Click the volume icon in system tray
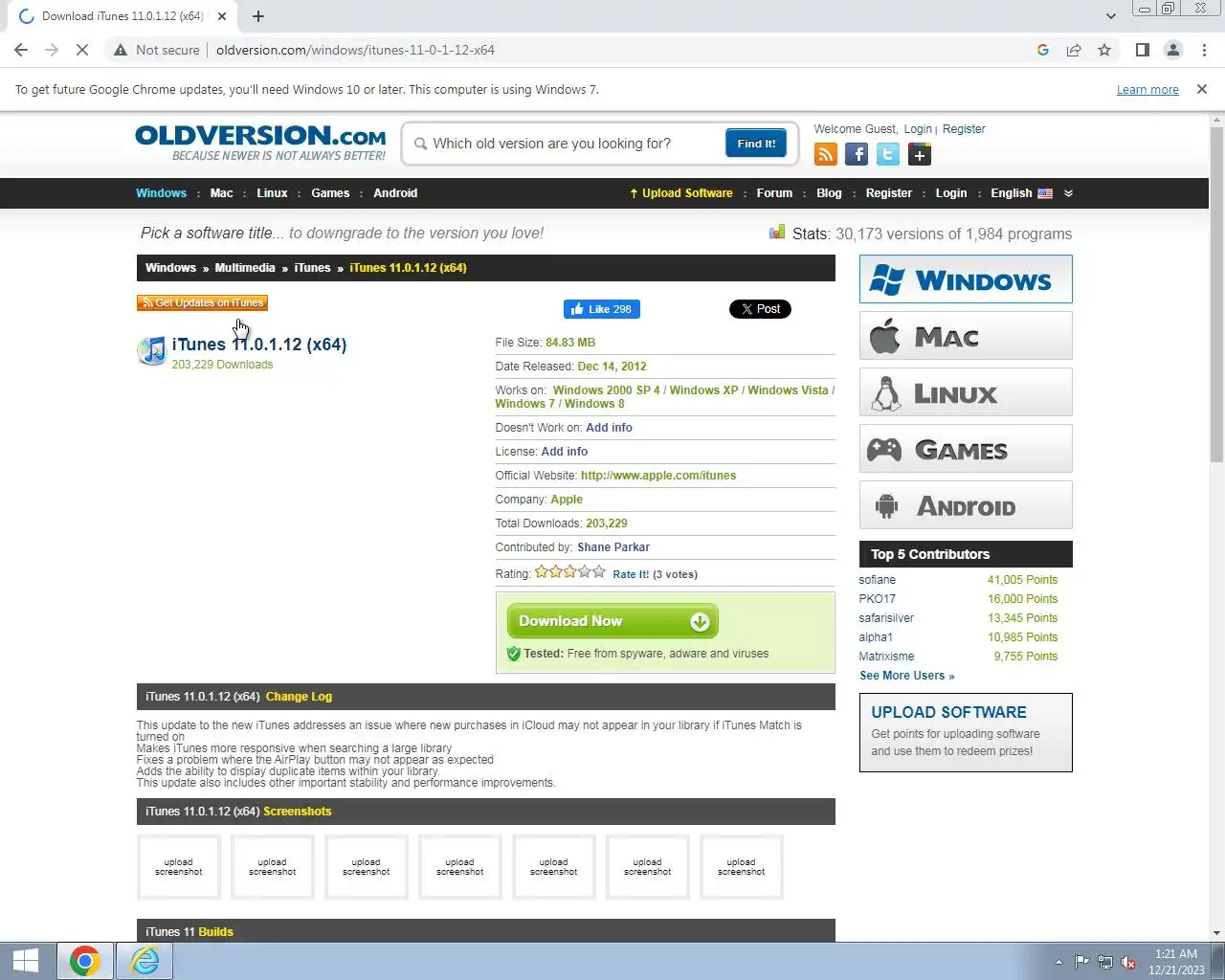The image size is (1225, 980). (x=1128, y=962)
